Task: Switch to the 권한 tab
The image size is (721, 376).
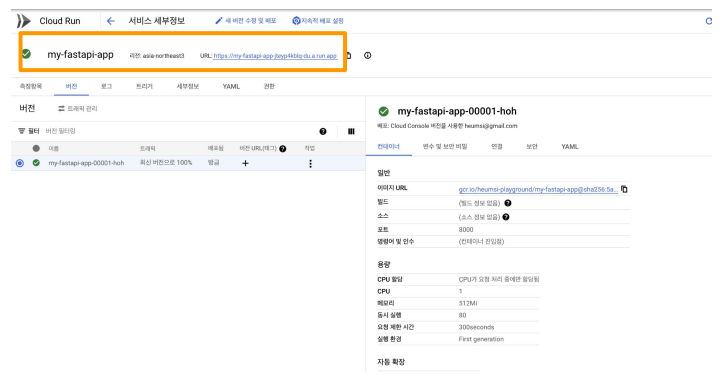Action: click(x=269, y=86)
